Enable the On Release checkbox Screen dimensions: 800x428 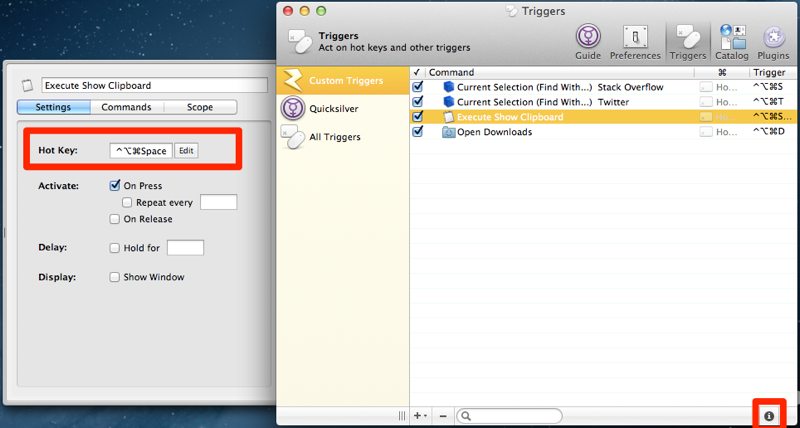click(x=115, y=219)
